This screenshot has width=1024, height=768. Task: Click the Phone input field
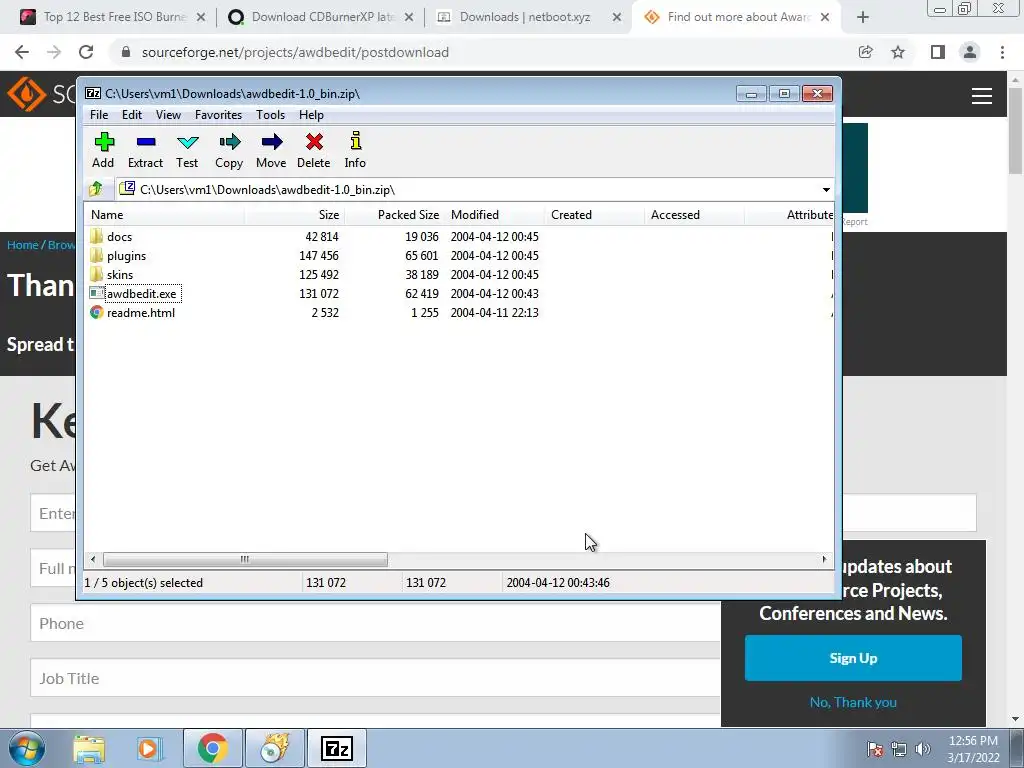tap(376, 624)
